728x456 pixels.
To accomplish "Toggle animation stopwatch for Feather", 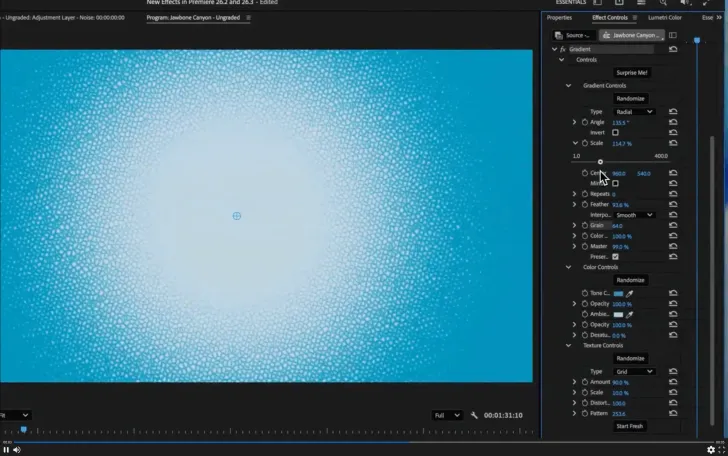I will (585, 204).
